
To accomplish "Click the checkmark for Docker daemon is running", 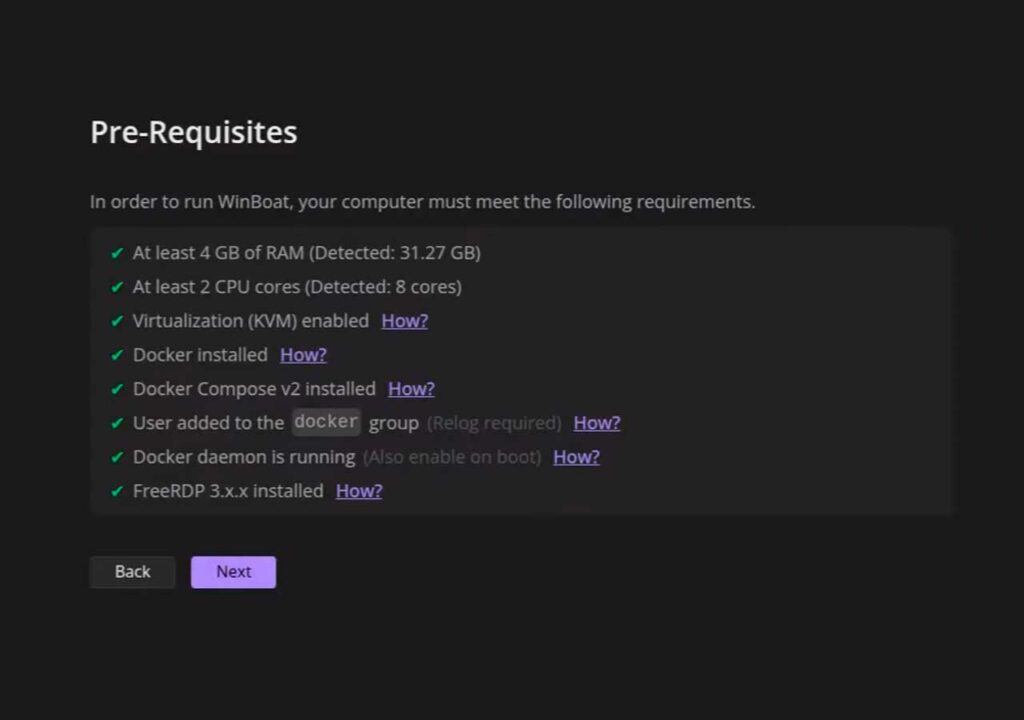I will point(117,457).
